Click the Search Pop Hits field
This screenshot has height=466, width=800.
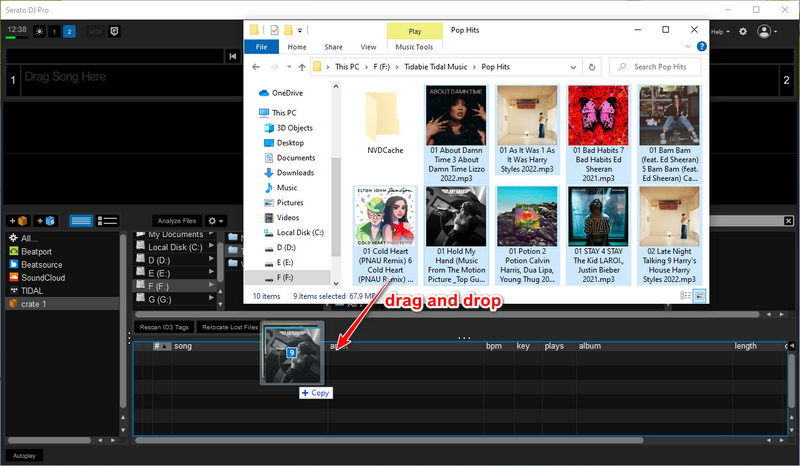point(655,67)
